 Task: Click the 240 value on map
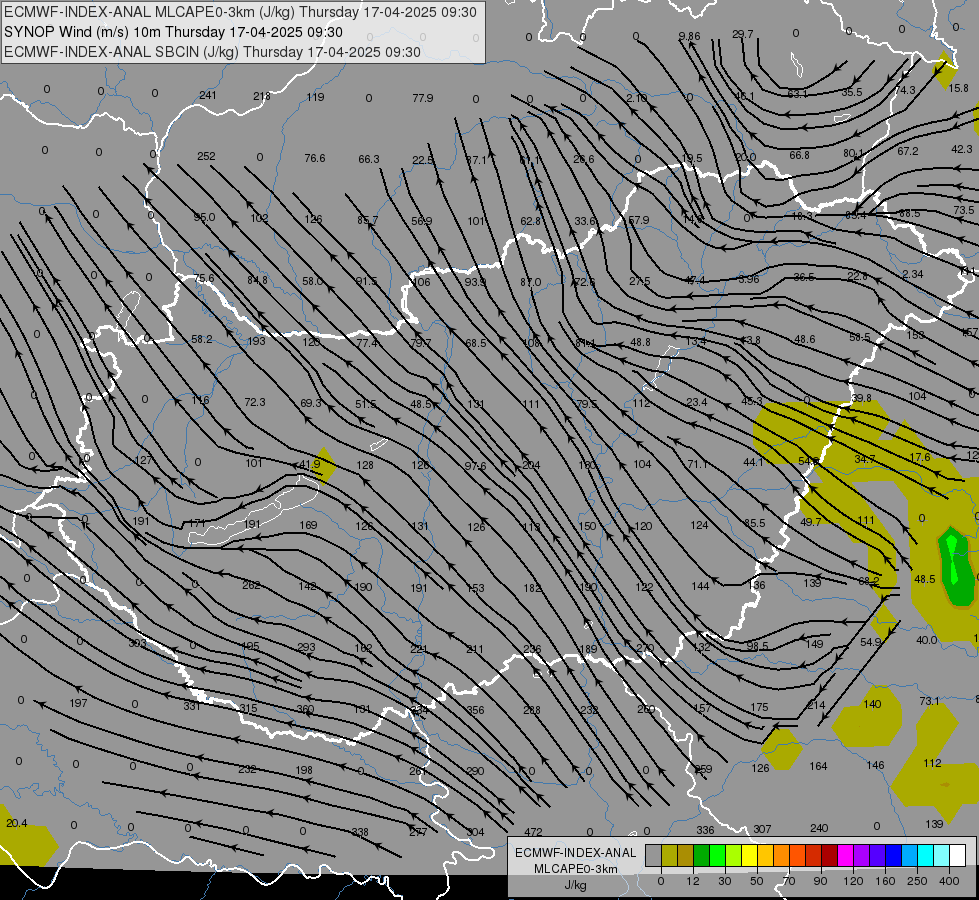(819, 828)
